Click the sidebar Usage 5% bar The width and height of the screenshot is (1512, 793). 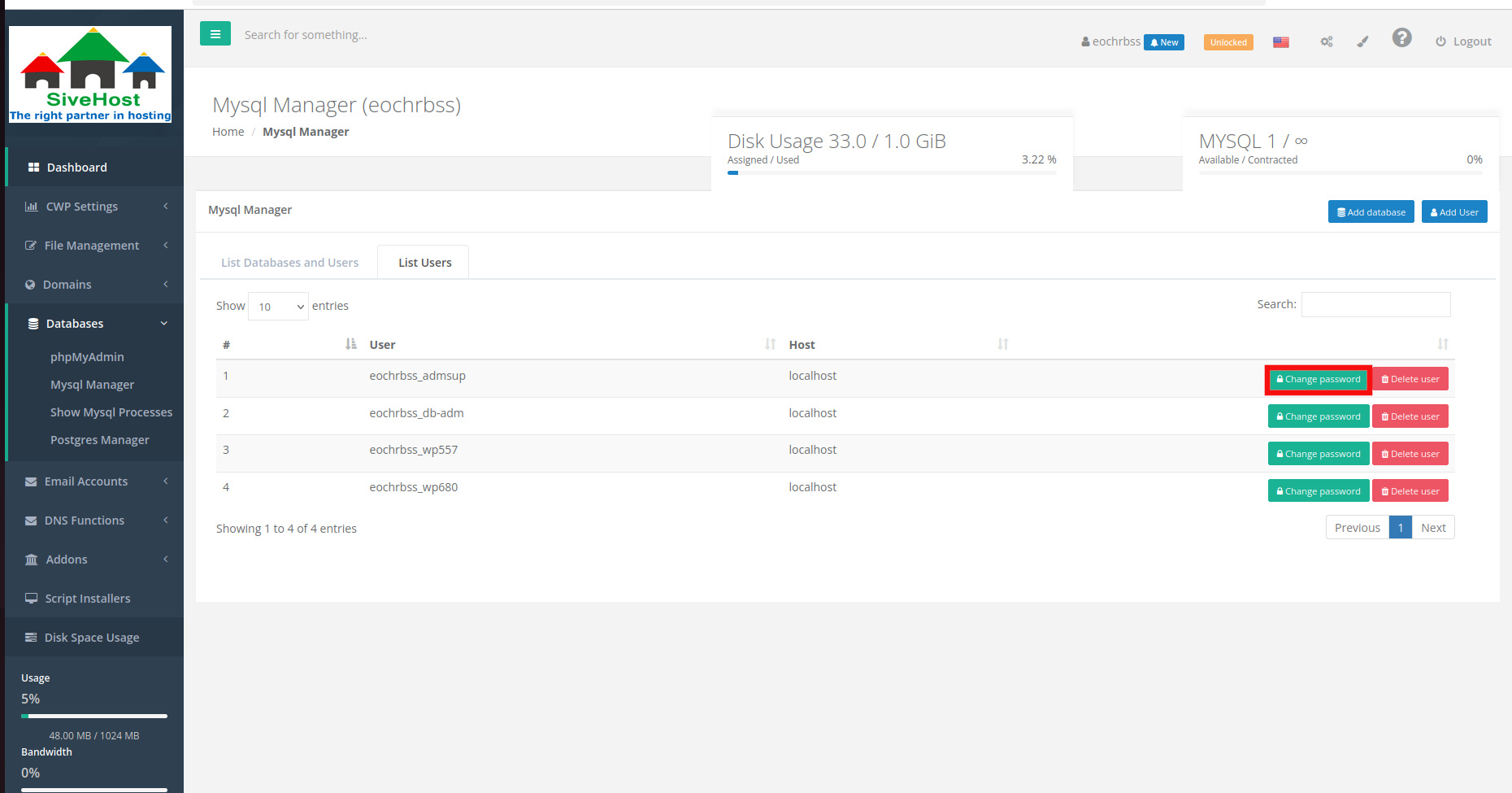pyautogui.click(x=94, y=716)
